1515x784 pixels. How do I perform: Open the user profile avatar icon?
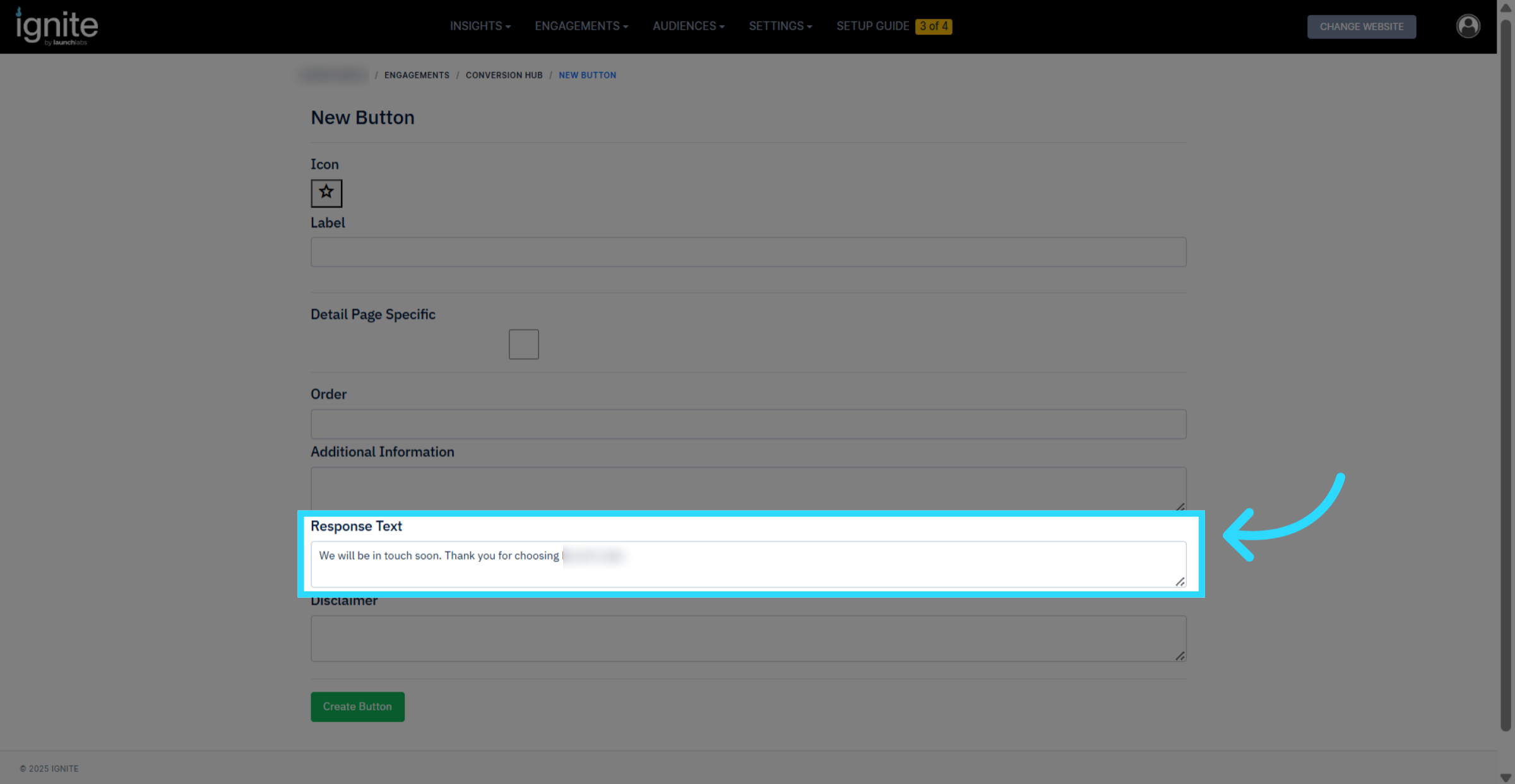click(1468, 26)
